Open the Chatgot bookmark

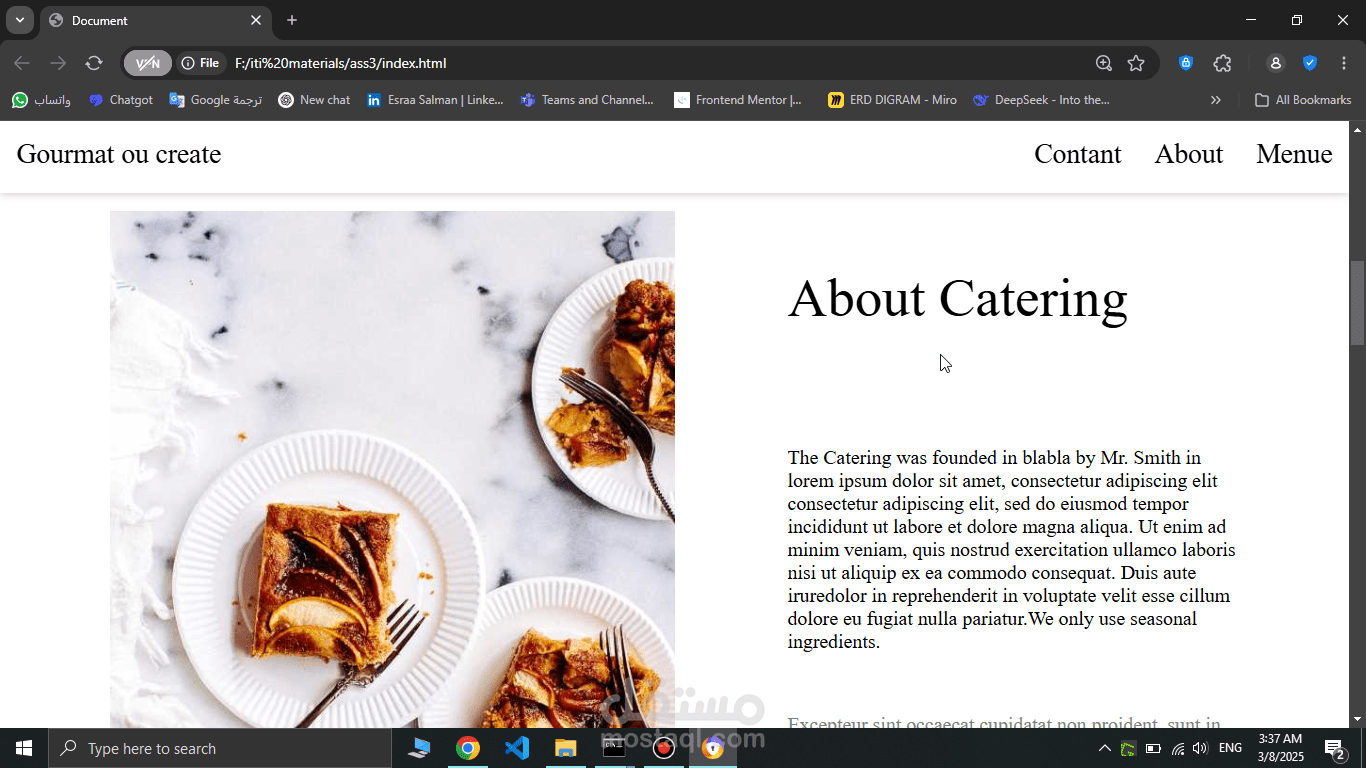tap(121, 100)
